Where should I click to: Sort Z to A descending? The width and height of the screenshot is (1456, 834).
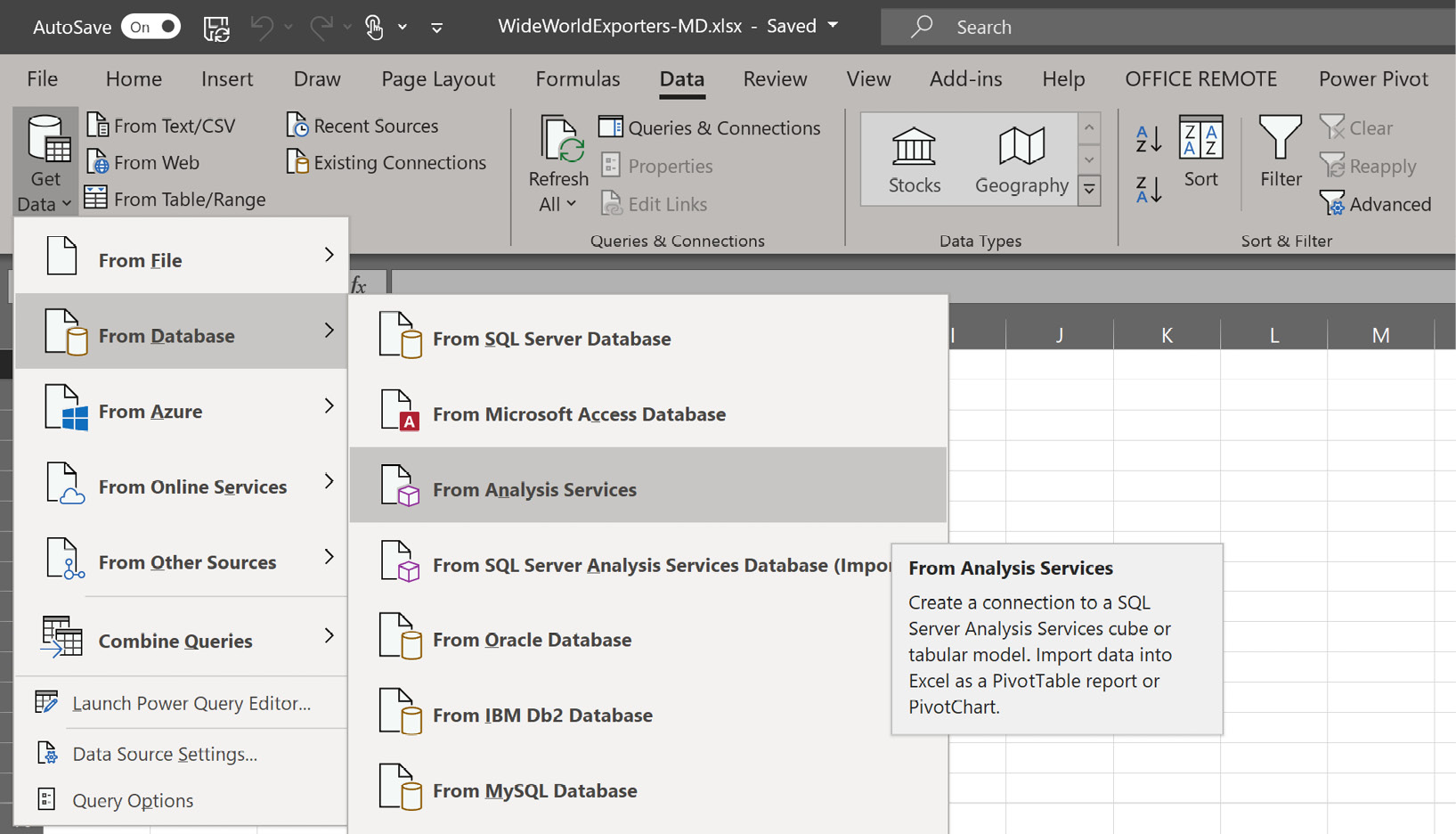tap(1149, 189)
